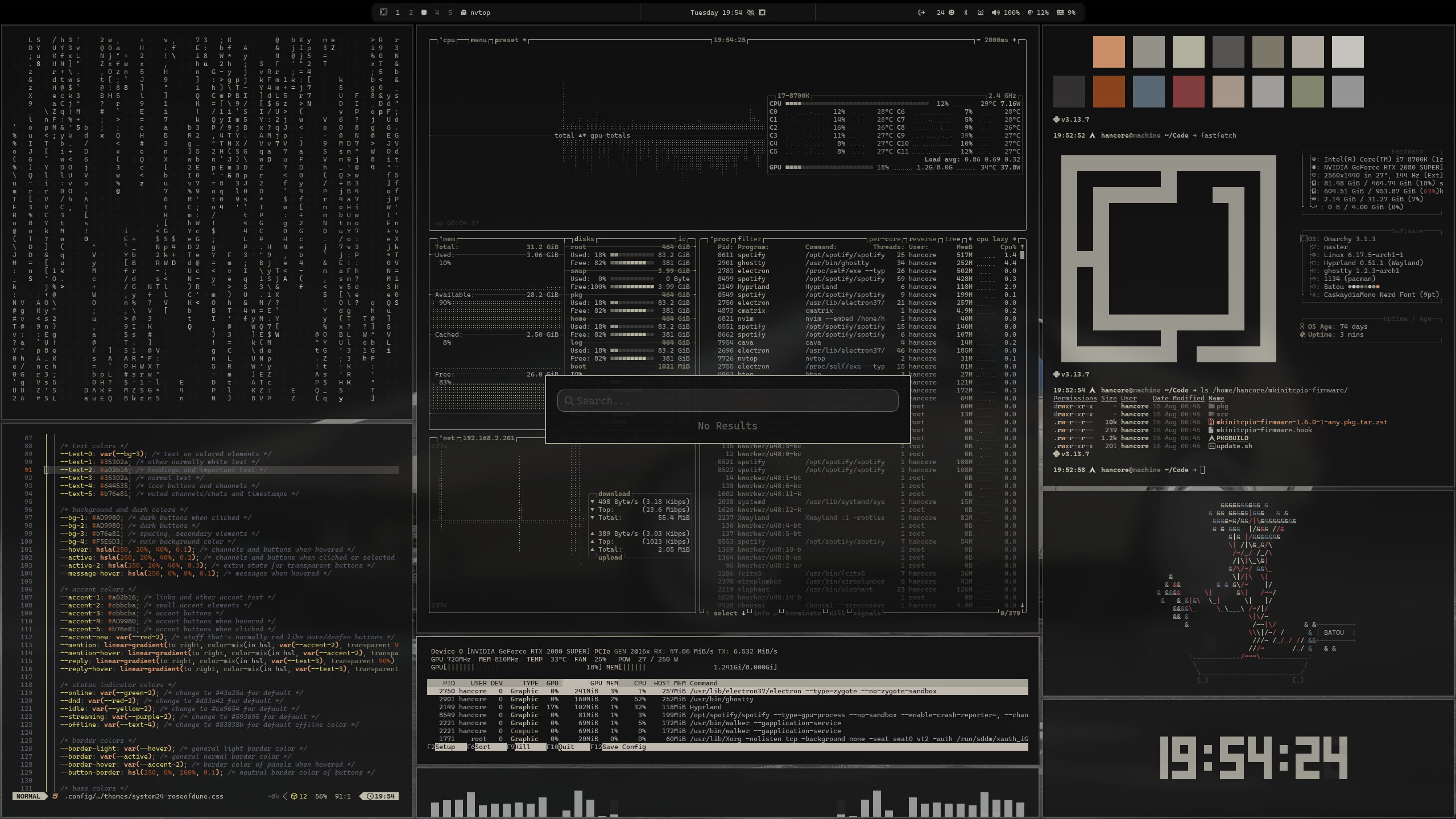The width and height of the screenshot is (1456, 819).
Task: Click the Omarchy menu icon in top bar
Action: pos(384,12)
